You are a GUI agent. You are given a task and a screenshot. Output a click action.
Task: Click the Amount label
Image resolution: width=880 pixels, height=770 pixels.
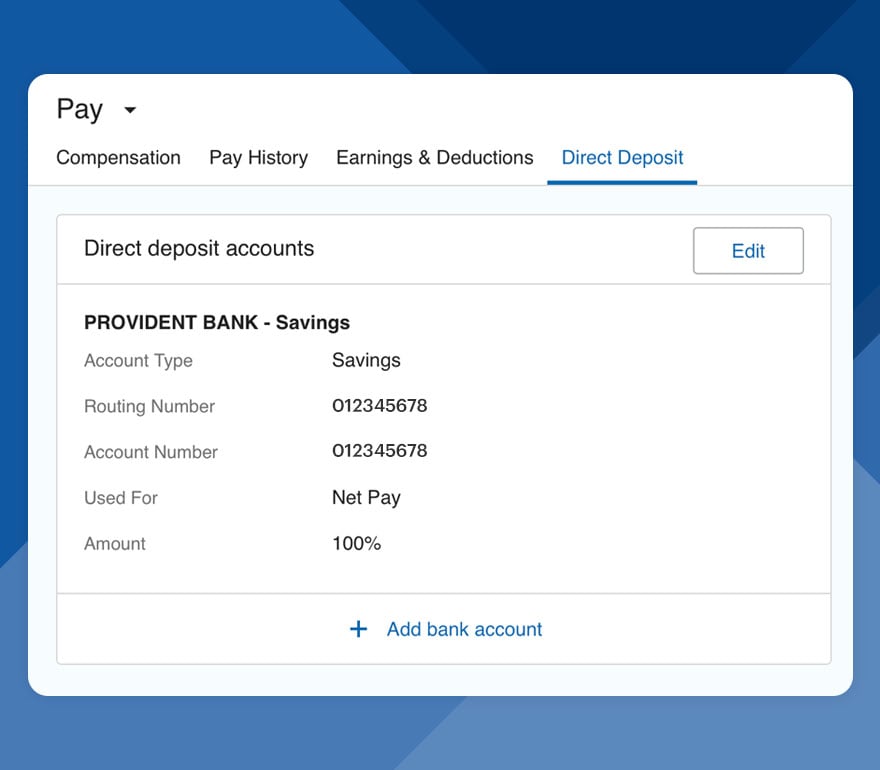click(x=115, y=544)
